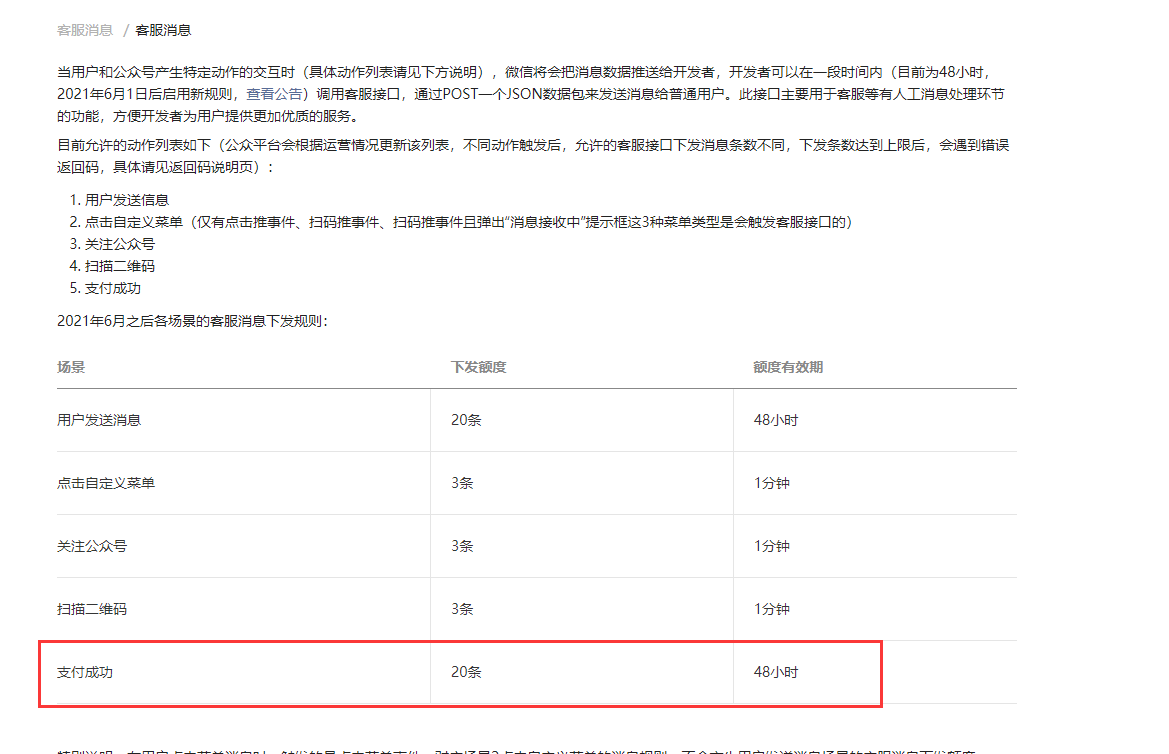Click the 2021年6月之后 rules heading text
Image resolution: width=1169 pixels, height=754 pixels.
pyautogui.click(x=192, y=321)
